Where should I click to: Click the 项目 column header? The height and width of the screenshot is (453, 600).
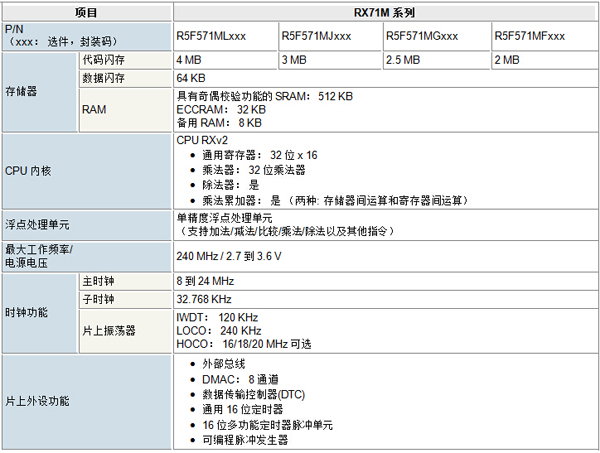[87, 12]
